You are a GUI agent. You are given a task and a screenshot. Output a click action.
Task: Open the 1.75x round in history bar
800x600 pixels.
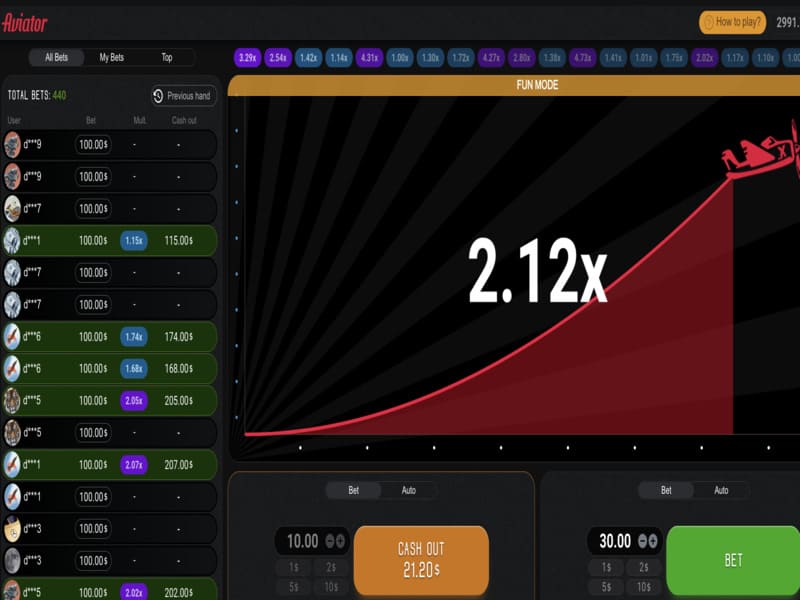coord(674,58)
